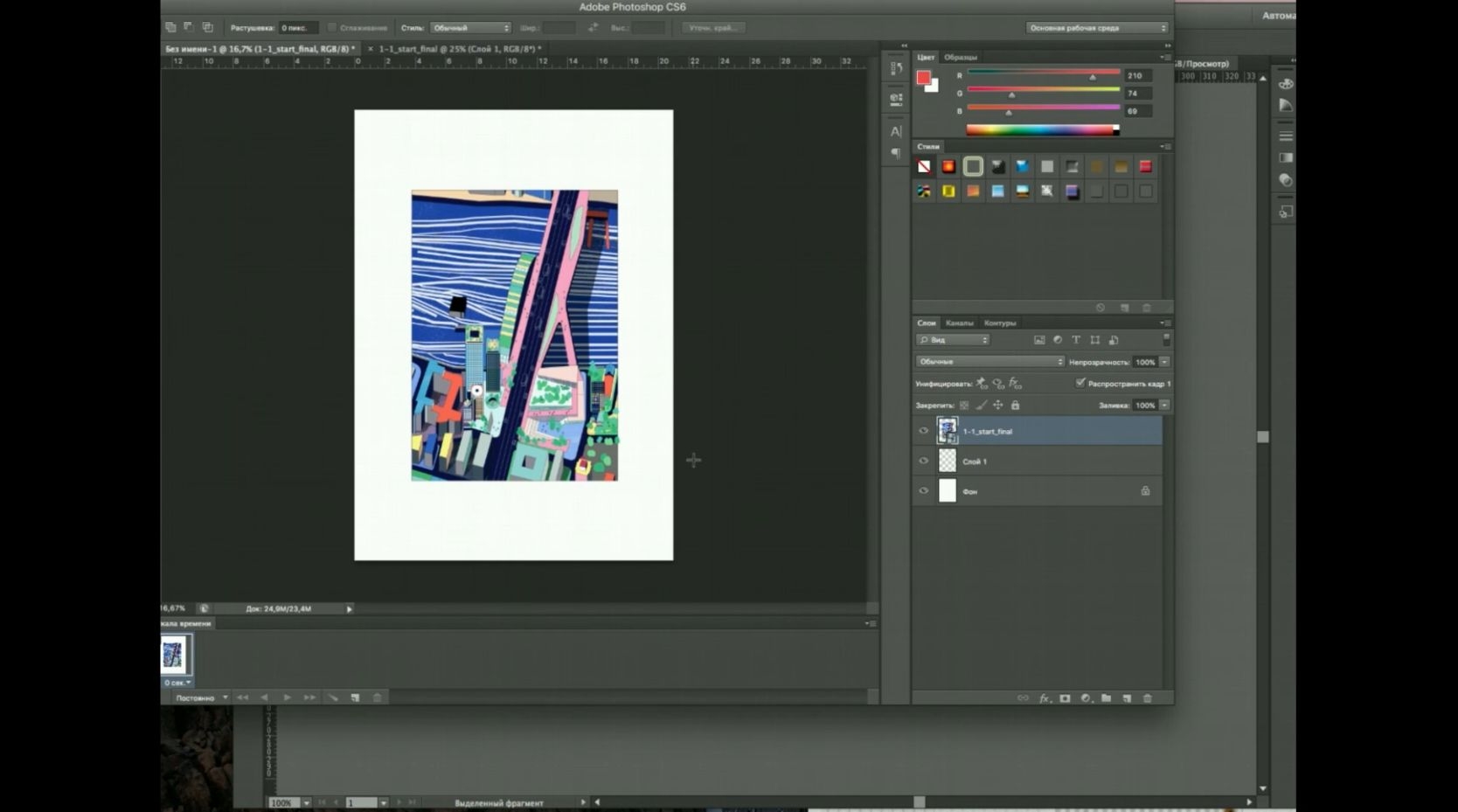Filter layers by adjustment layer icon

[x=1058, y=340]
